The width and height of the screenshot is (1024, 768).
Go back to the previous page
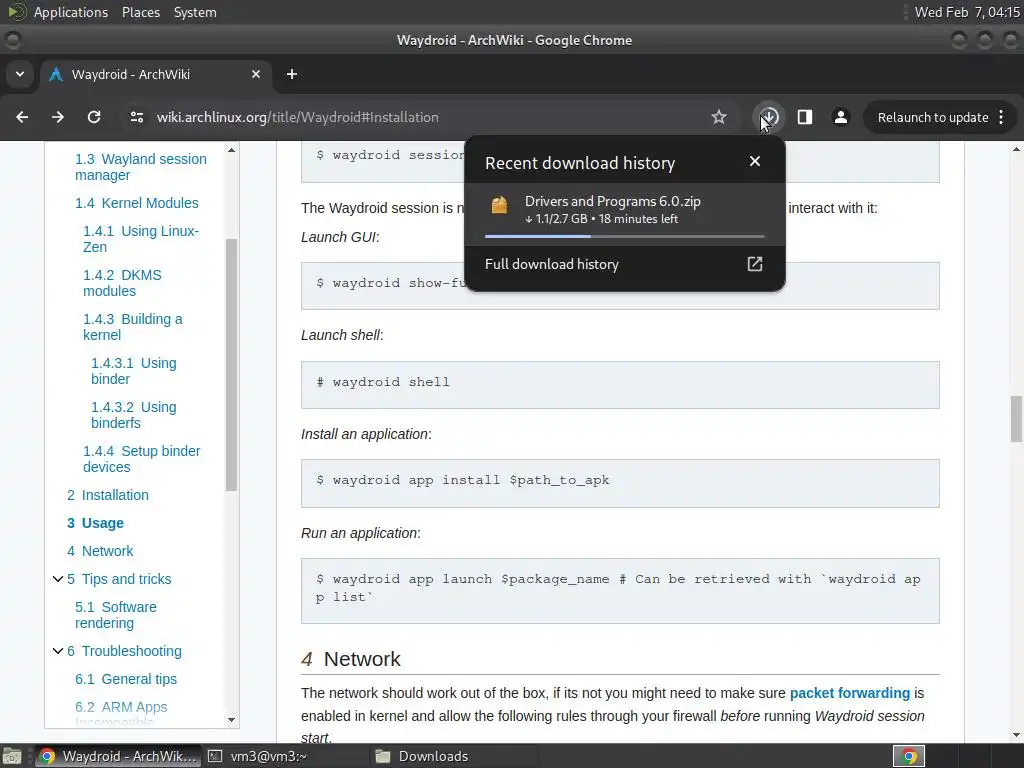22,117
